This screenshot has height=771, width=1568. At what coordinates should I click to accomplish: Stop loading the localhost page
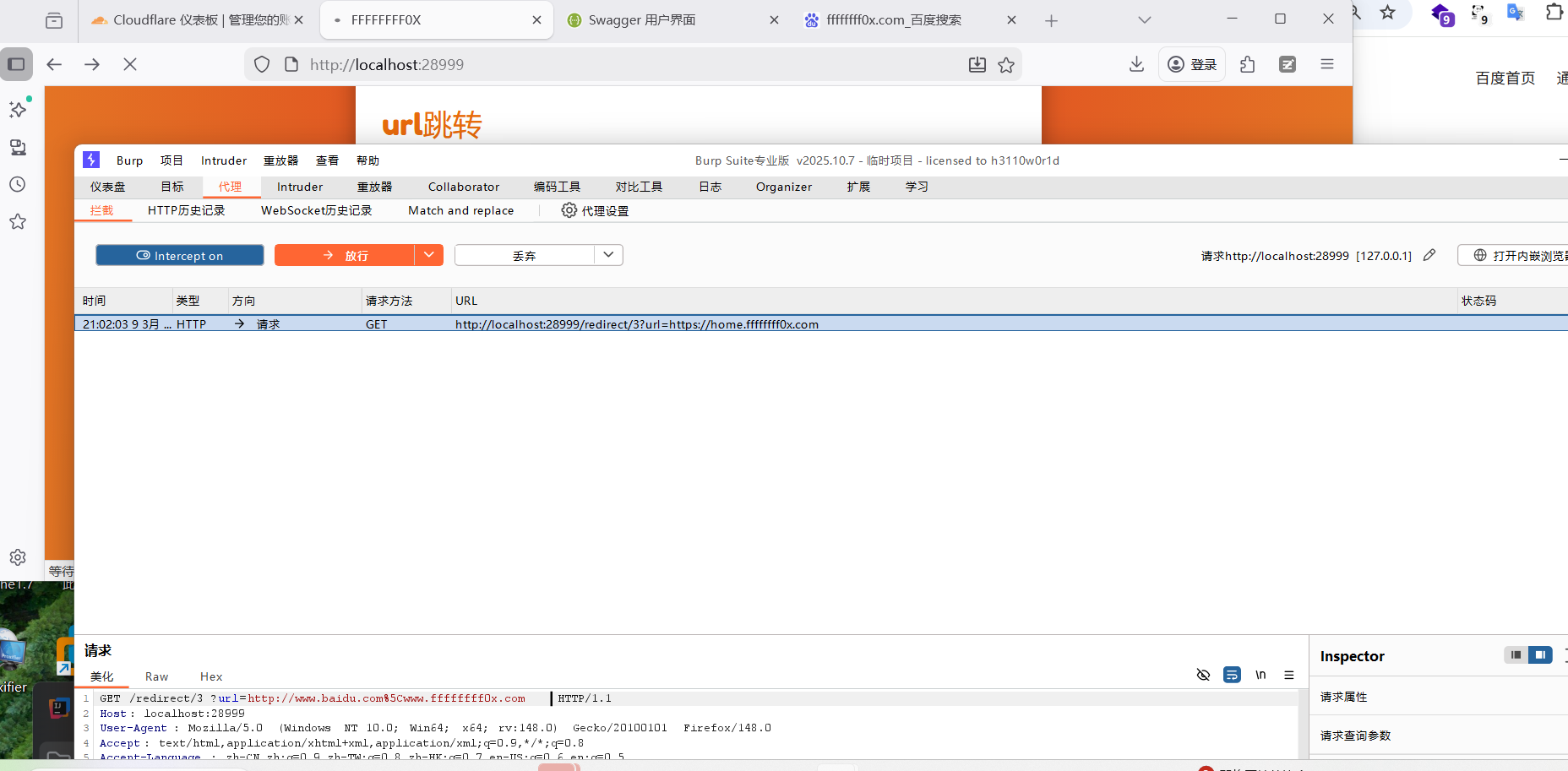pyautogui.click(x=130, y=64)
